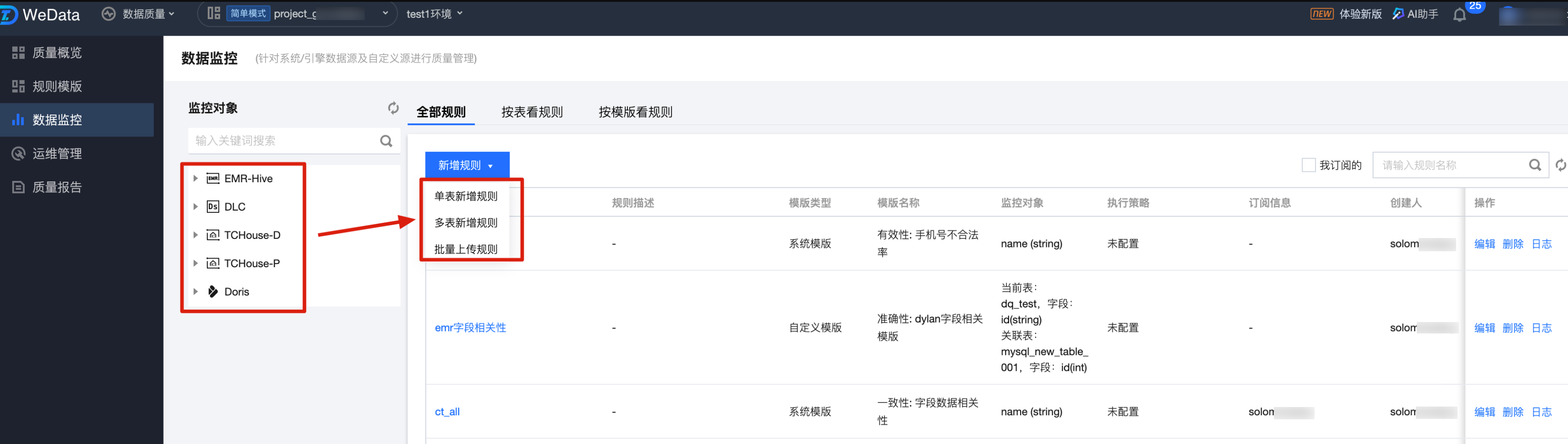Open 质量报告 in the sidebar
Viewport: 1568px width, 444px height.
(x=57, y=187)
